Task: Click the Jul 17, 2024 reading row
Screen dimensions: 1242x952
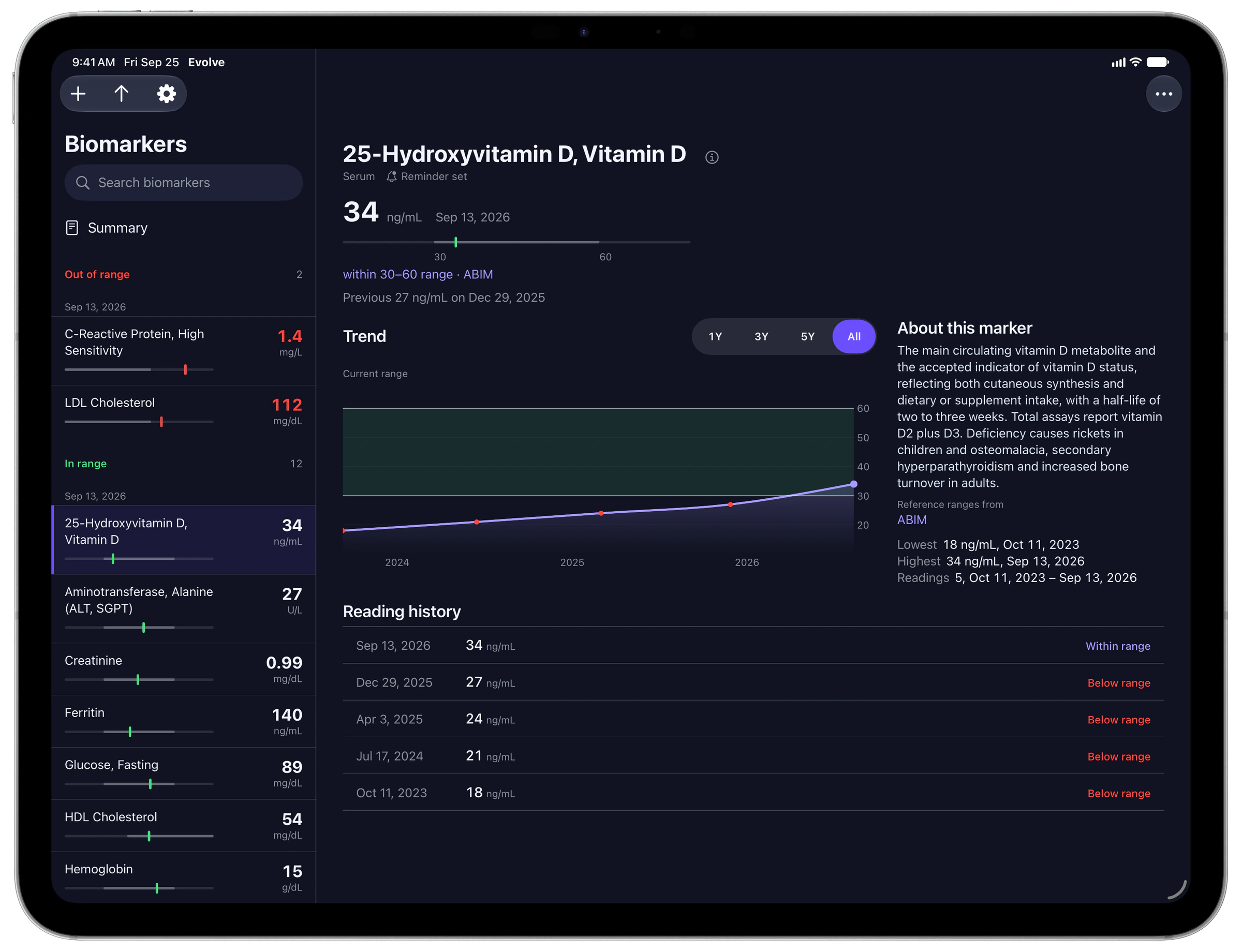Action: [x=753, y=756]
